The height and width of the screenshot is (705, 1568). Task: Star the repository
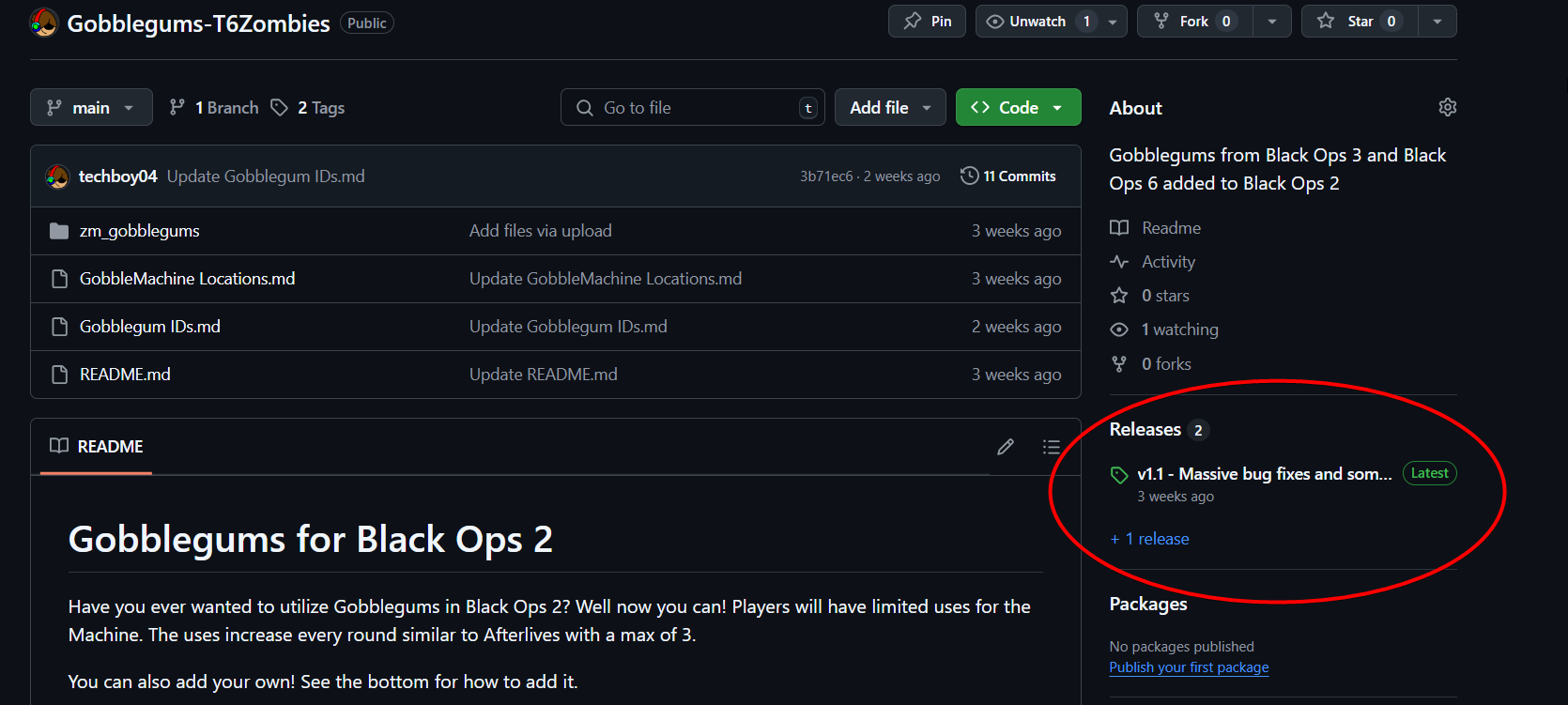click(x=1360, y=22)
